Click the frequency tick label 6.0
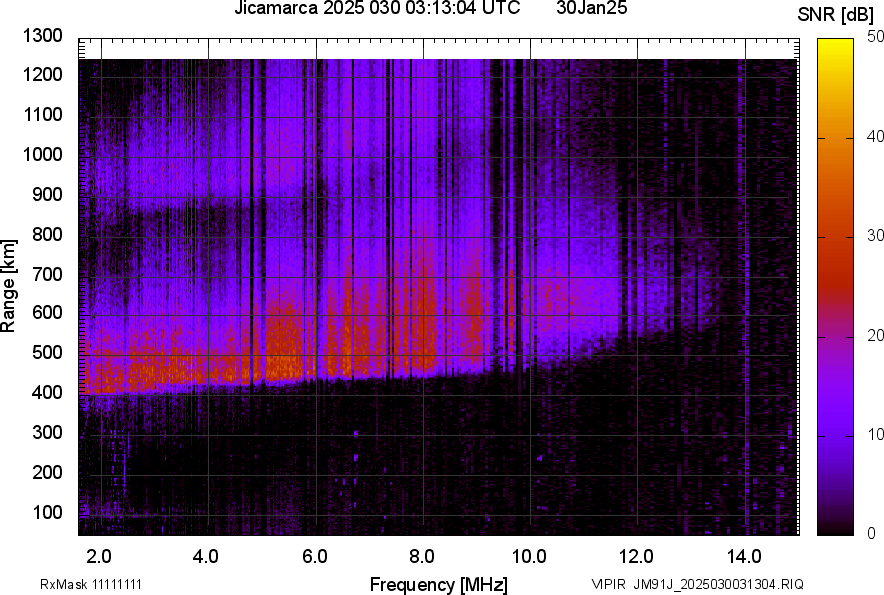 (x=315, y=557)
